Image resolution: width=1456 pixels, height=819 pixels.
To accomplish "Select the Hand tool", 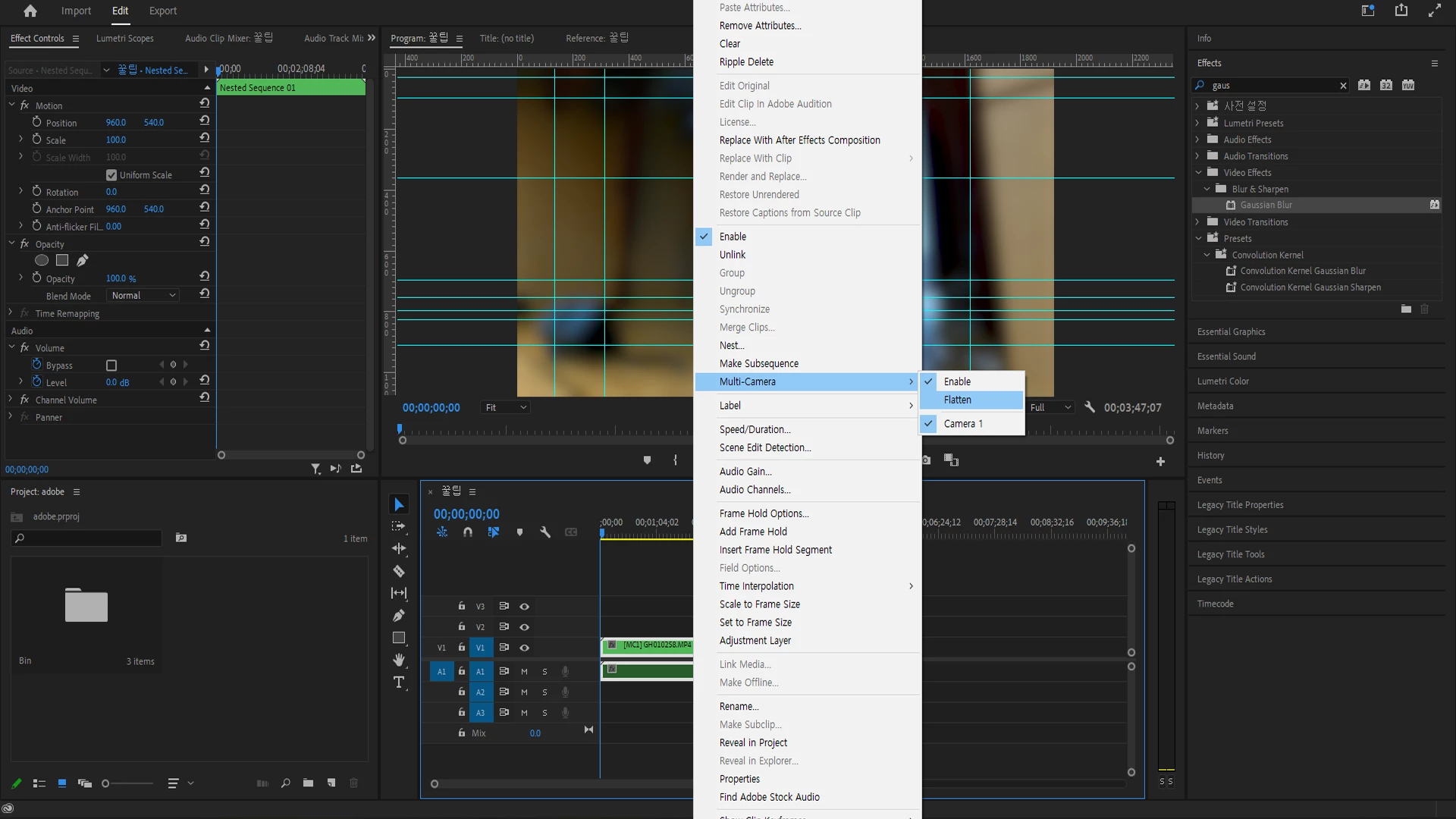I will pyautogui.click(x=398, y=660).
